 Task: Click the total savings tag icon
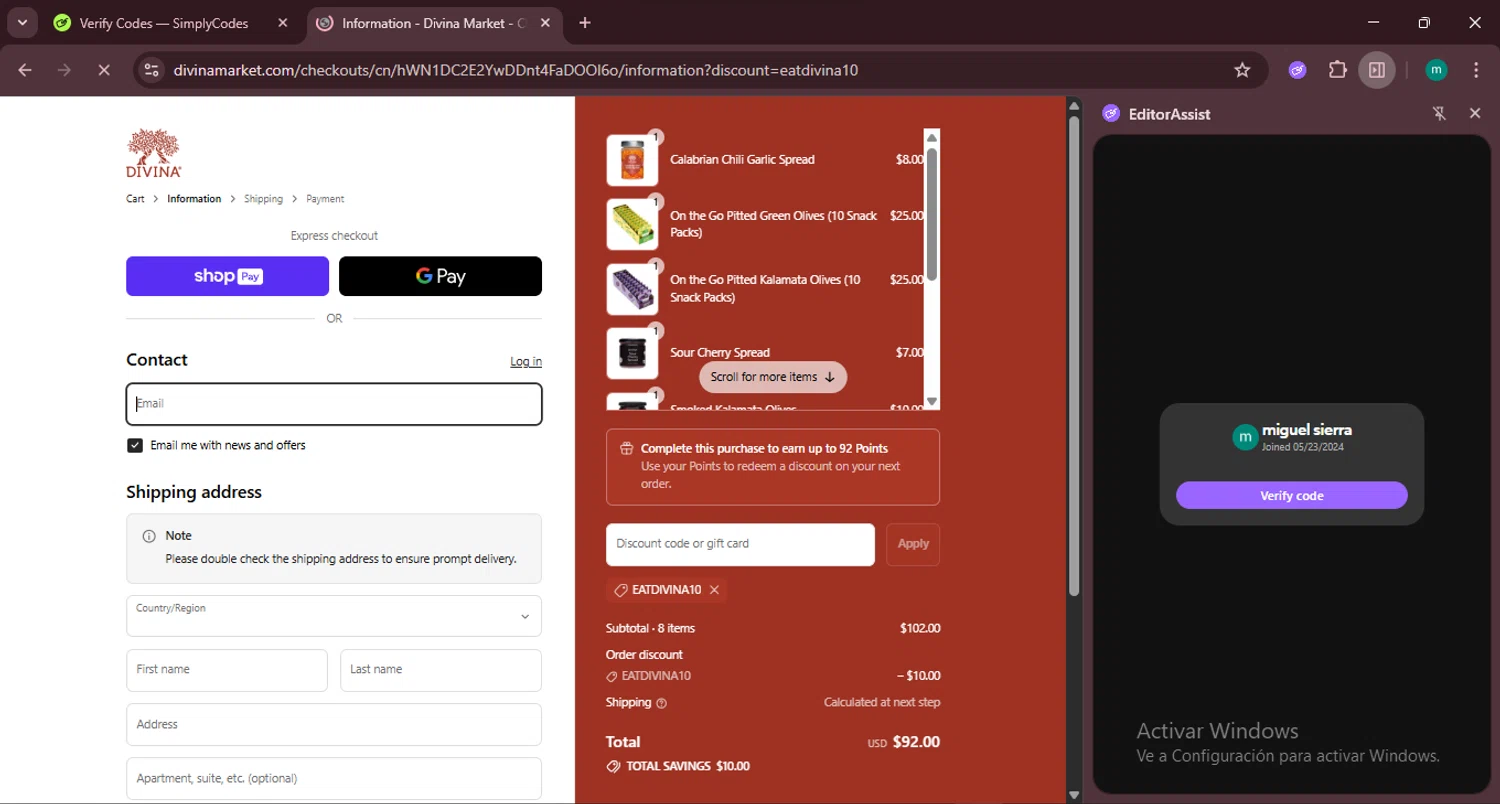(x=613, y=766)
